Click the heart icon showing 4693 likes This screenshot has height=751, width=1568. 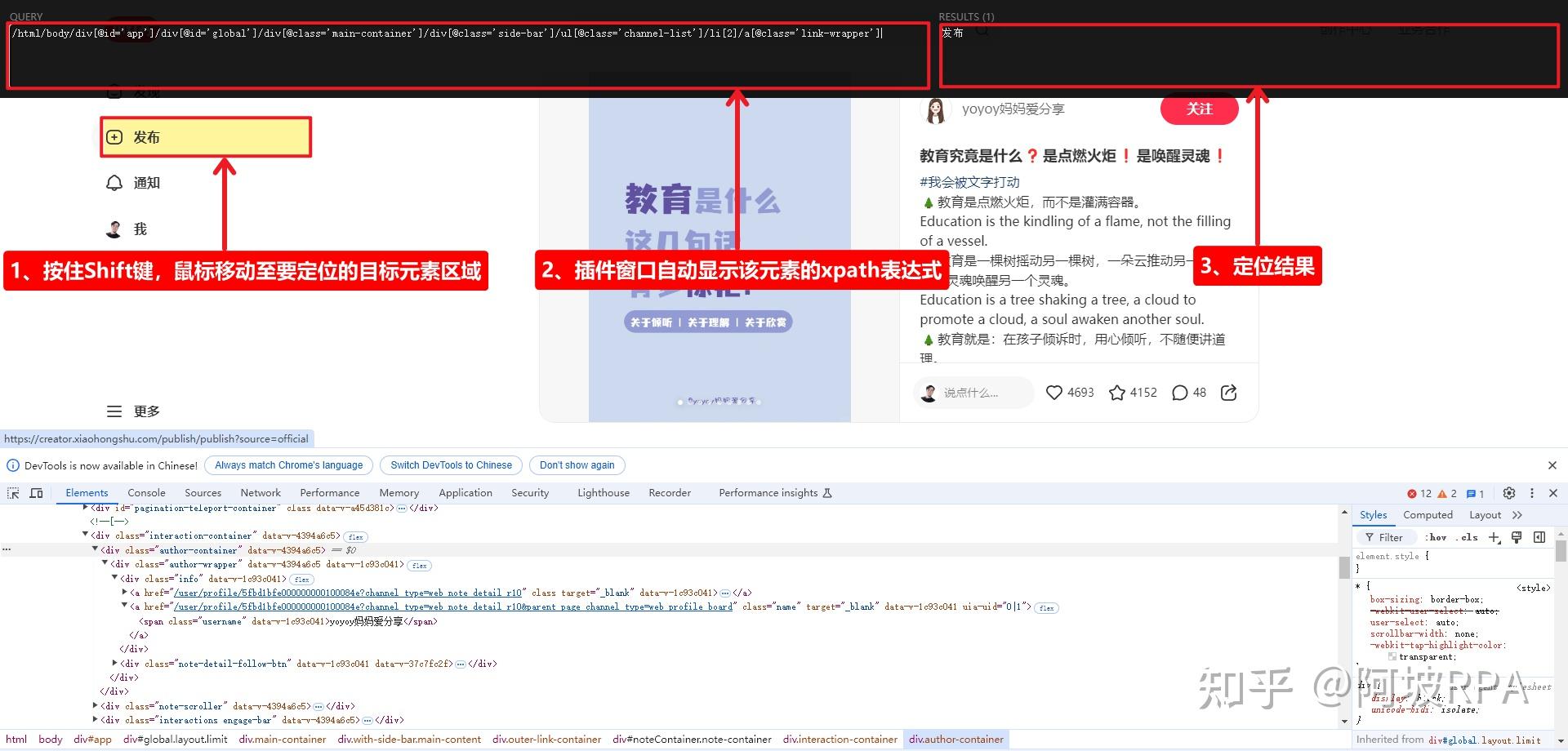click(x=1054, y=393)
